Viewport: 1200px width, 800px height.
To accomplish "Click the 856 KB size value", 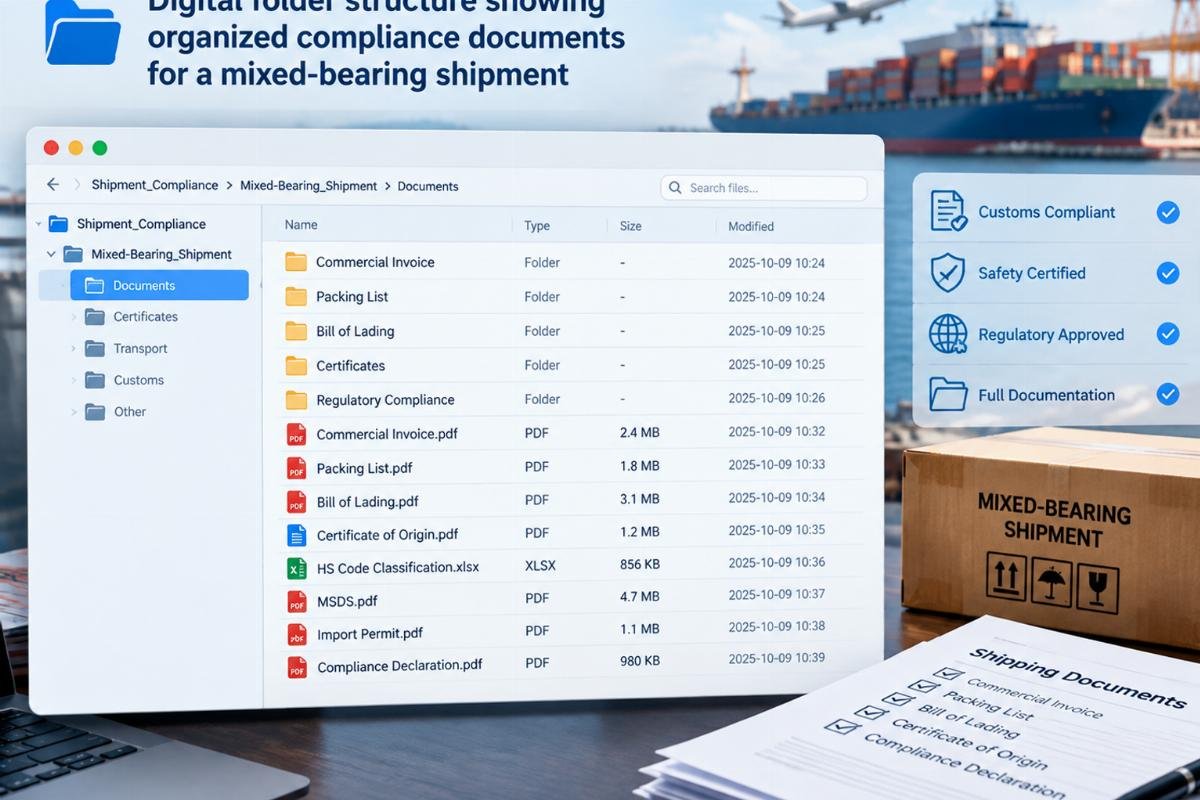I will tap(640, 564).
